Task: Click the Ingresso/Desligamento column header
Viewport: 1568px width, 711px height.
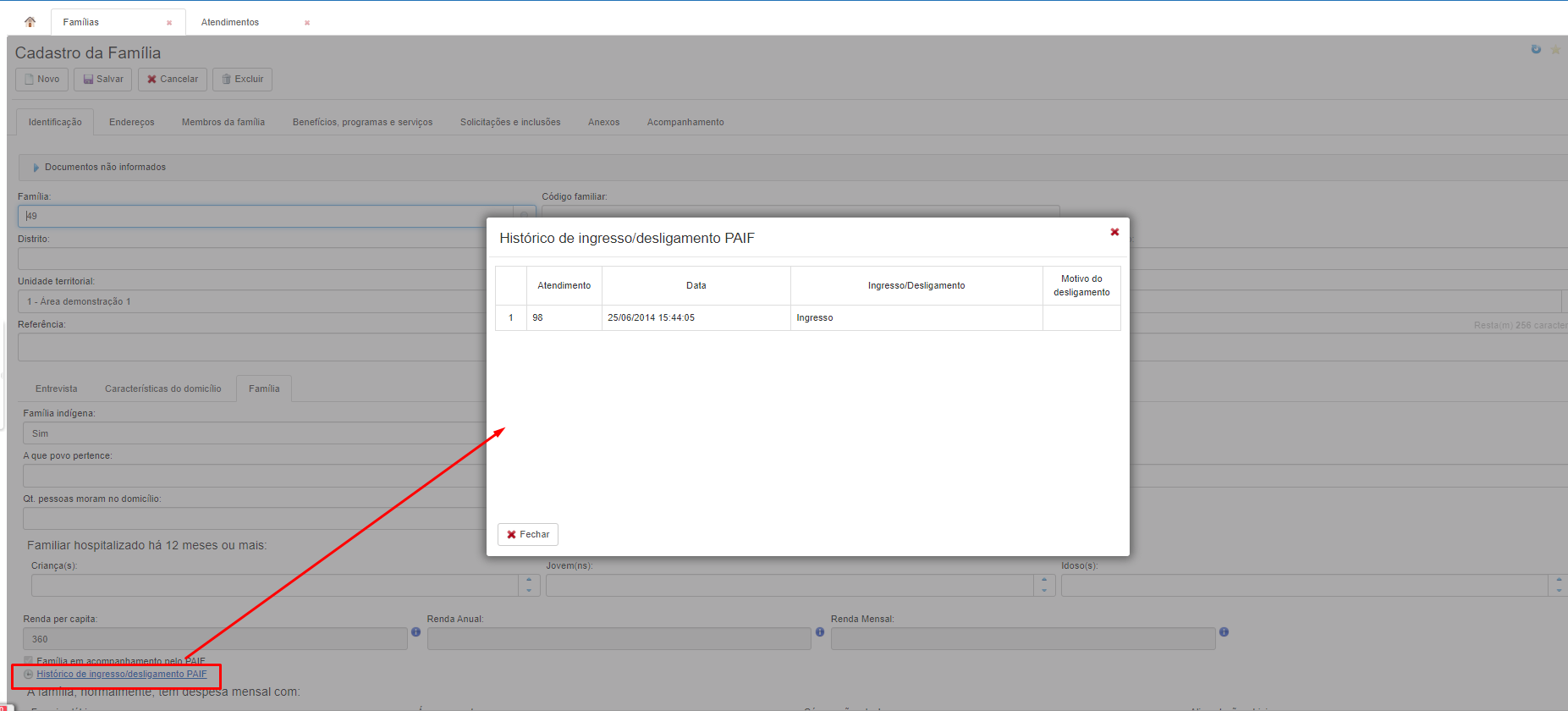Action: tap(916, 286)
